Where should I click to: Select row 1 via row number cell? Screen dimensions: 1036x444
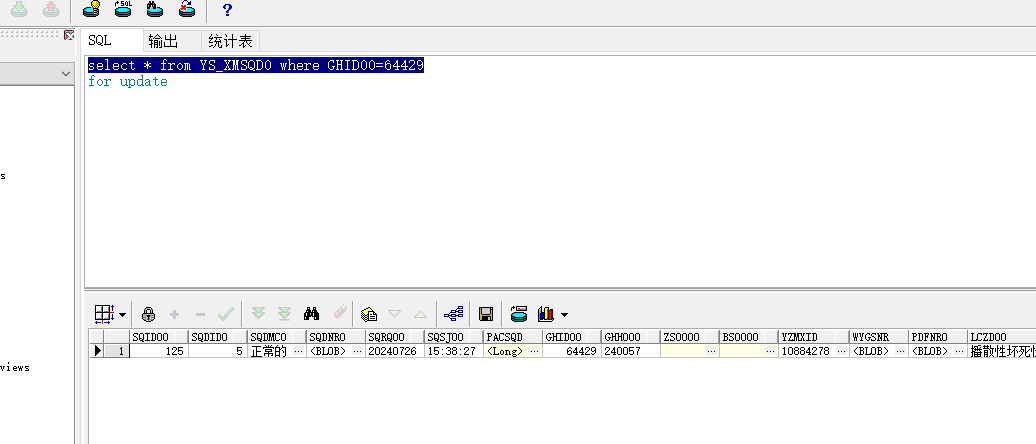coord(116,351)
